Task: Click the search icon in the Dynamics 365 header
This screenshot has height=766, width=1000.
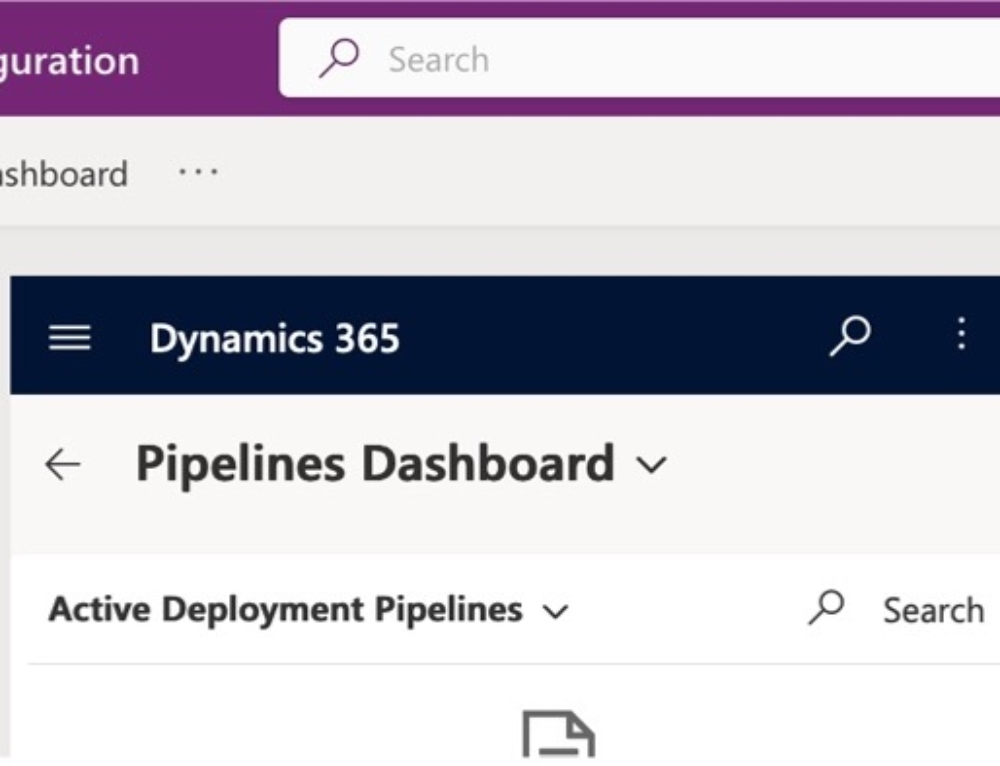Action: pos(849,337)
